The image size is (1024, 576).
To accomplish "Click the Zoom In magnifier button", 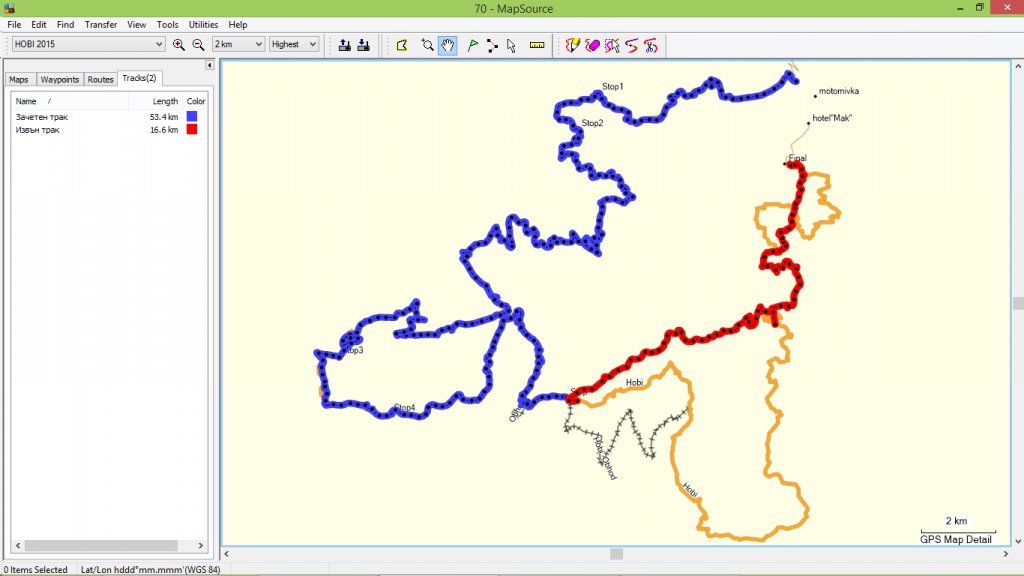I will (178, 44).
